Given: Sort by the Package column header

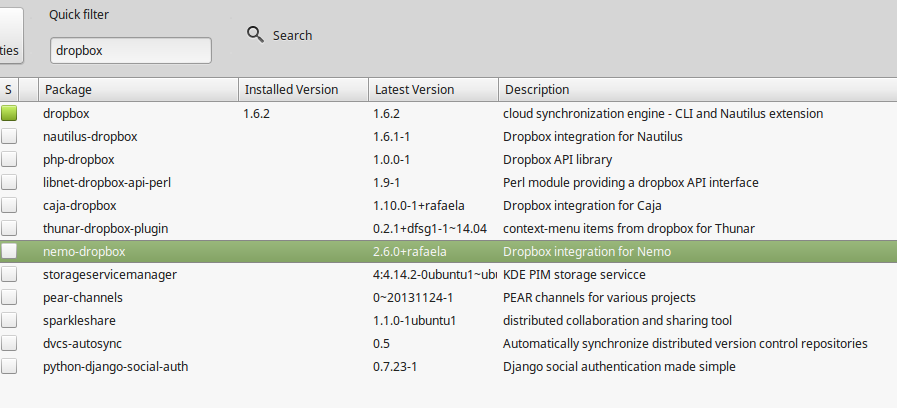Looking at the screenshot, I should (x=138, y=90).
